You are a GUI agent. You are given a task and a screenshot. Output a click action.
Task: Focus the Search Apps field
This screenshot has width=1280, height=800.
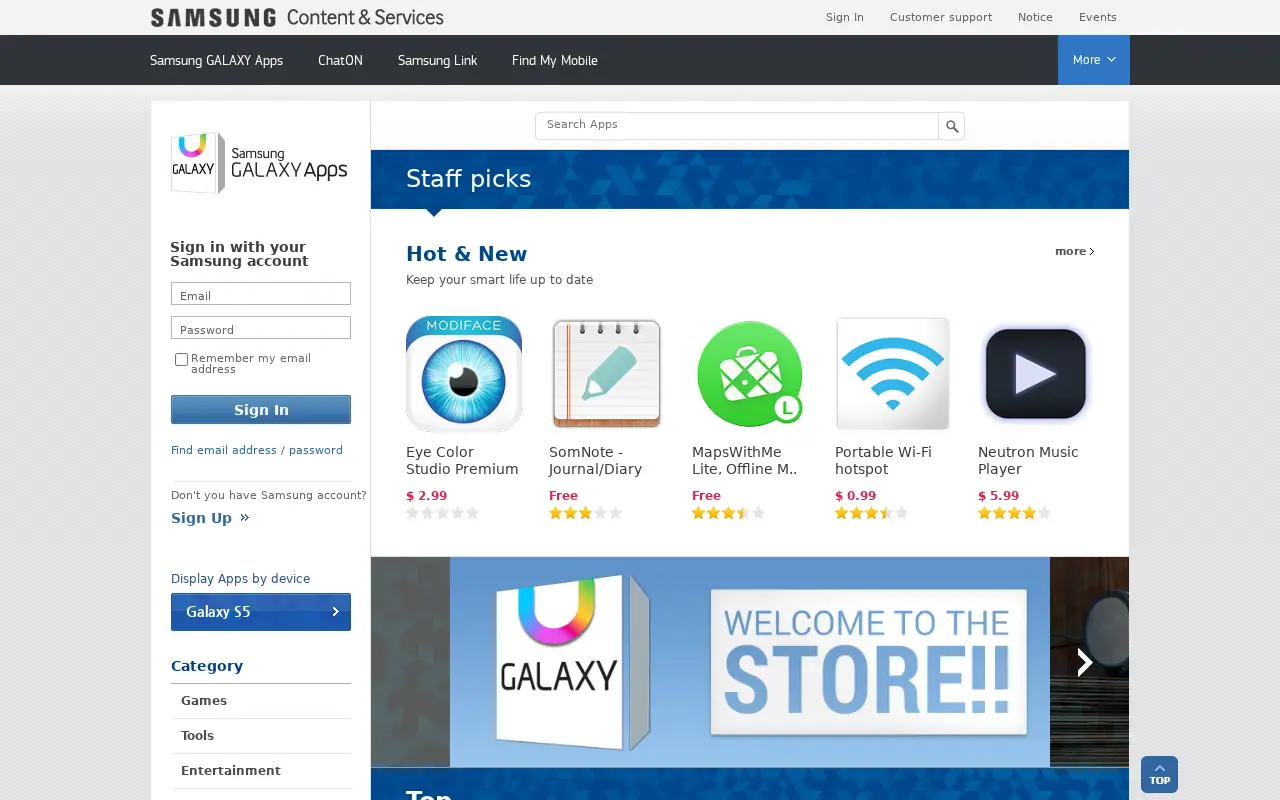tap(737, 126)
